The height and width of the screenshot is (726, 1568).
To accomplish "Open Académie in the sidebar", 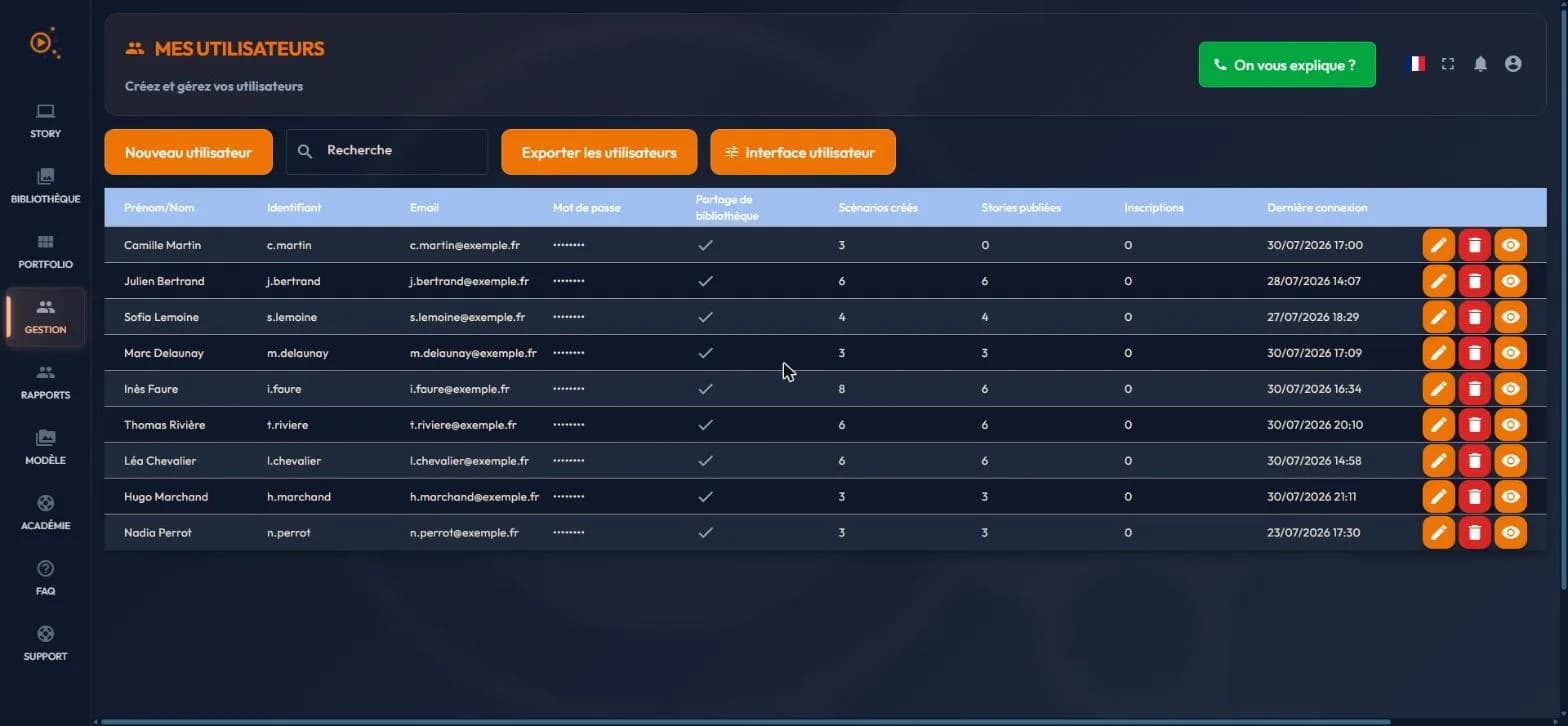I will 45,513.
